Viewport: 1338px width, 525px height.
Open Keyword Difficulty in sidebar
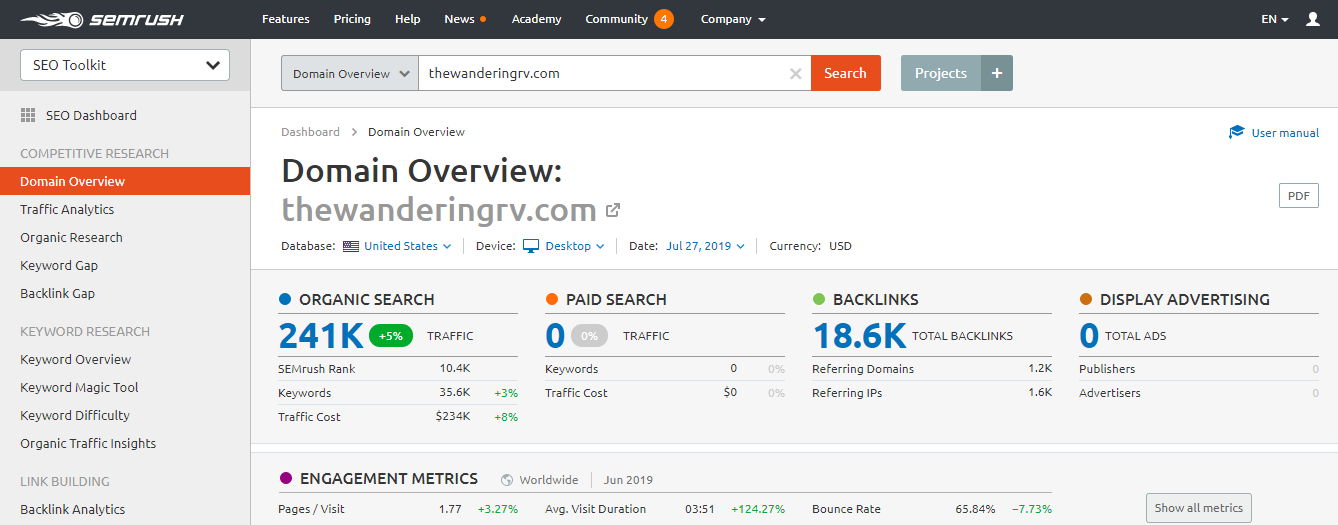(x=75, y=415)
